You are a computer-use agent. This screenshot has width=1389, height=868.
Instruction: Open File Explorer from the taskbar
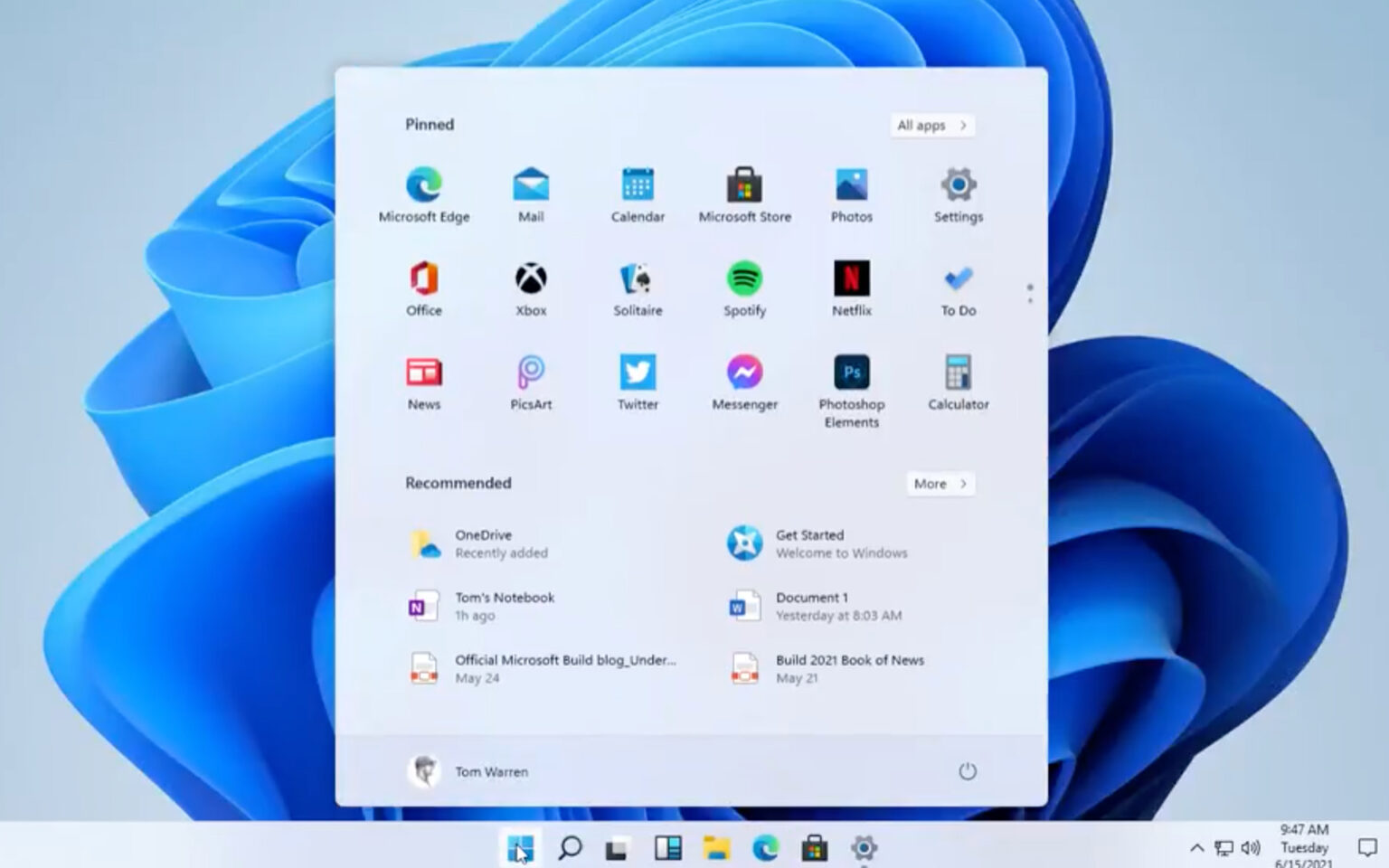click(x=715, y=848)
